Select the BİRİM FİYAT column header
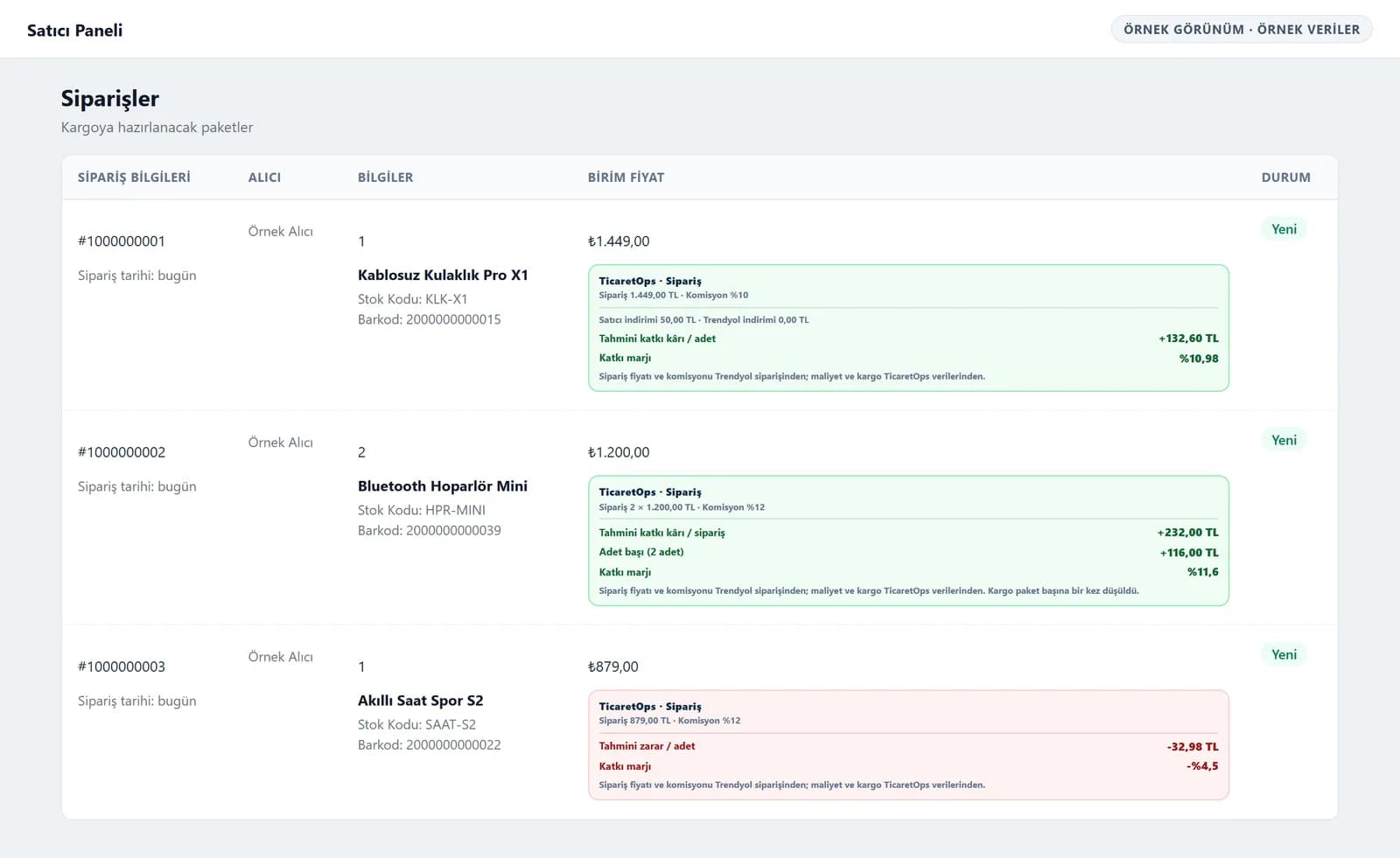This screenshot has width=1400, height=858. (626, 177)
